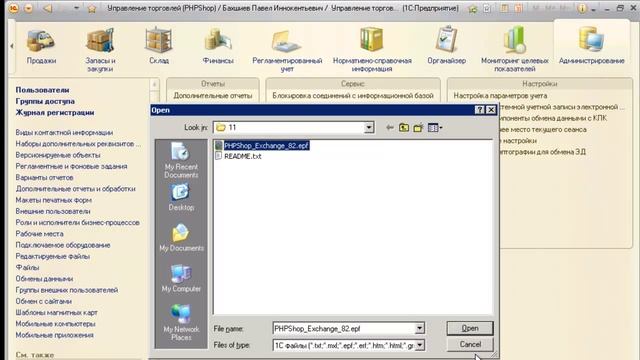Screen dimensions: 640x360
Task: Go up one folder level
Action: [404, 128]
